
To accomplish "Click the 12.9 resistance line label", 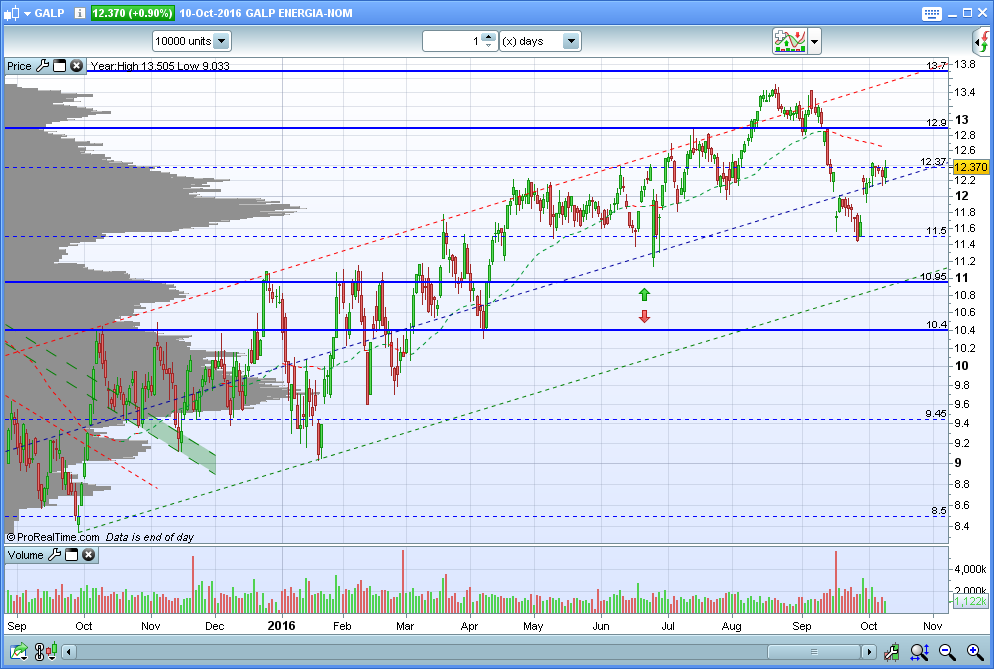I will (936, 122).
